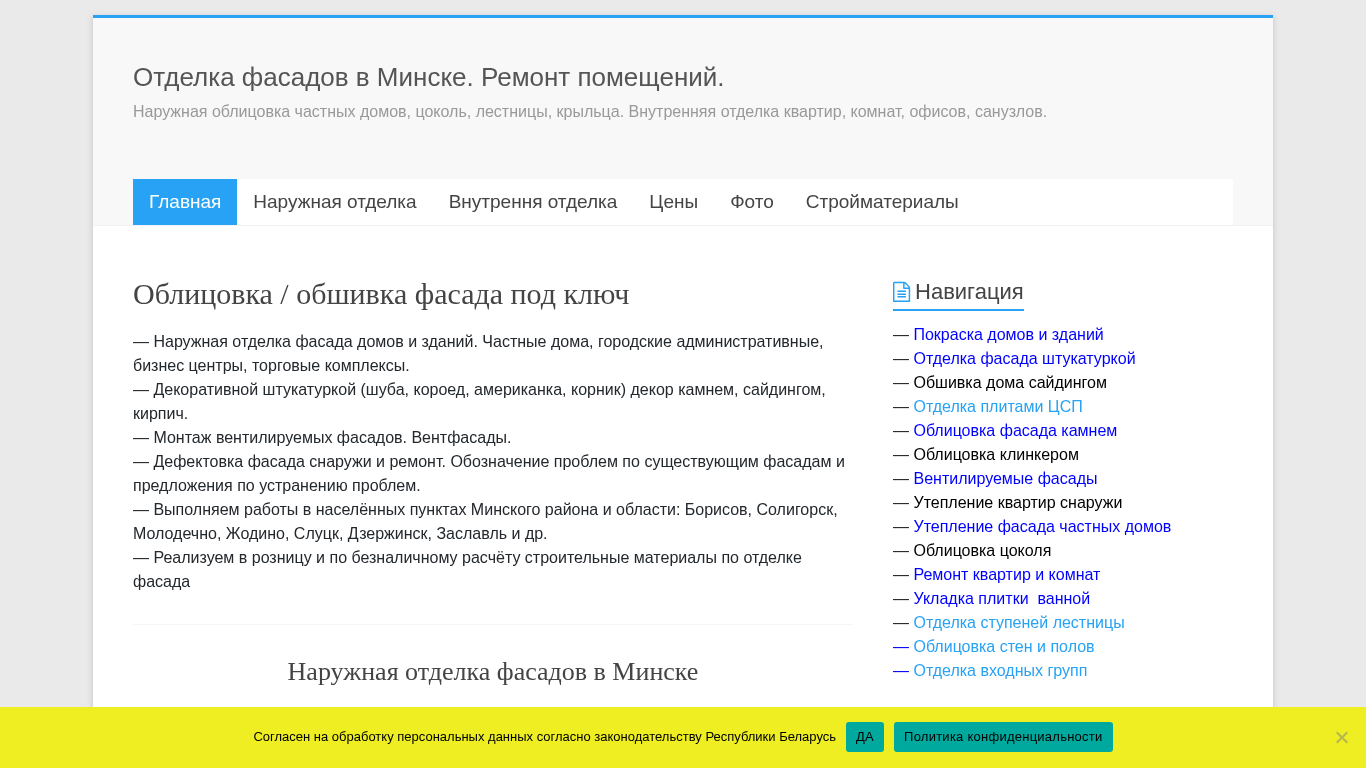The height and width of the screenshot is (768, 1366).
Task: Open the Главная menu tab
Action: (x=185, y=202)
